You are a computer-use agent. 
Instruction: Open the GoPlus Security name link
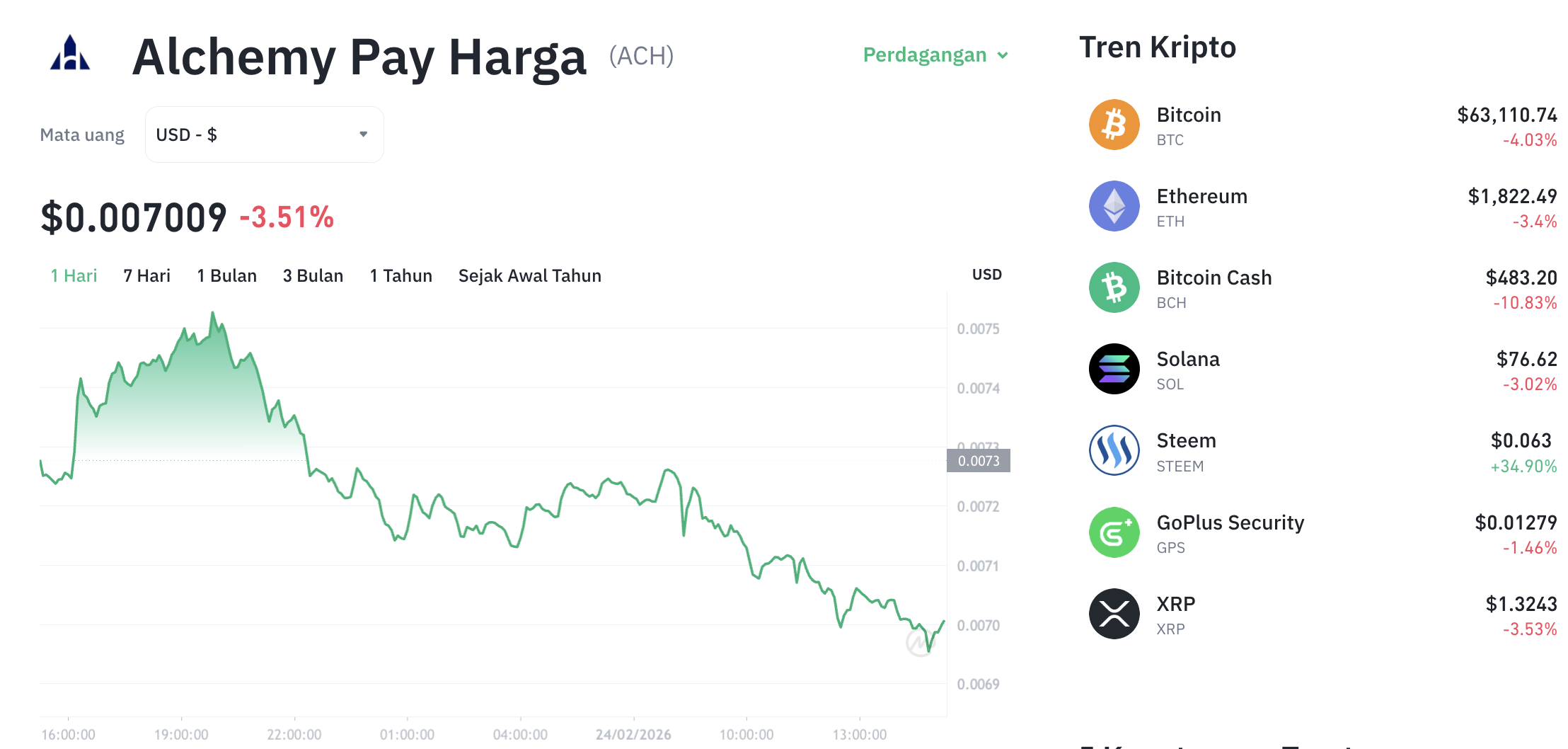click(1230, 522)
